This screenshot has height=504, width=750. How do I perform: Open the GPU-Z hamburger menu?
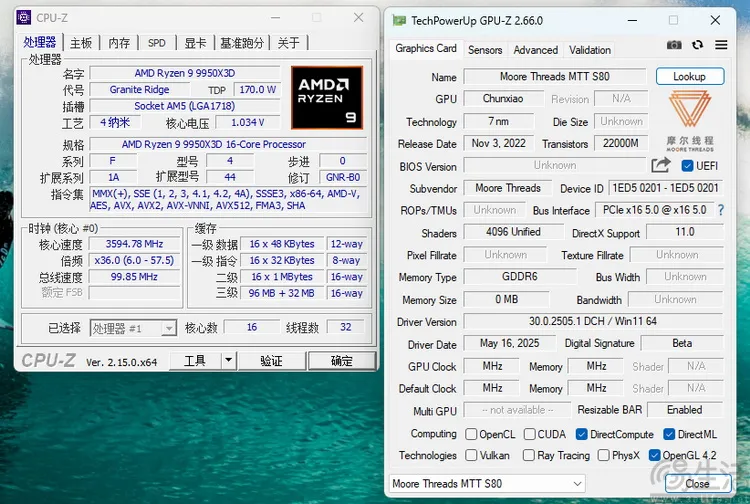click(720, 45)
